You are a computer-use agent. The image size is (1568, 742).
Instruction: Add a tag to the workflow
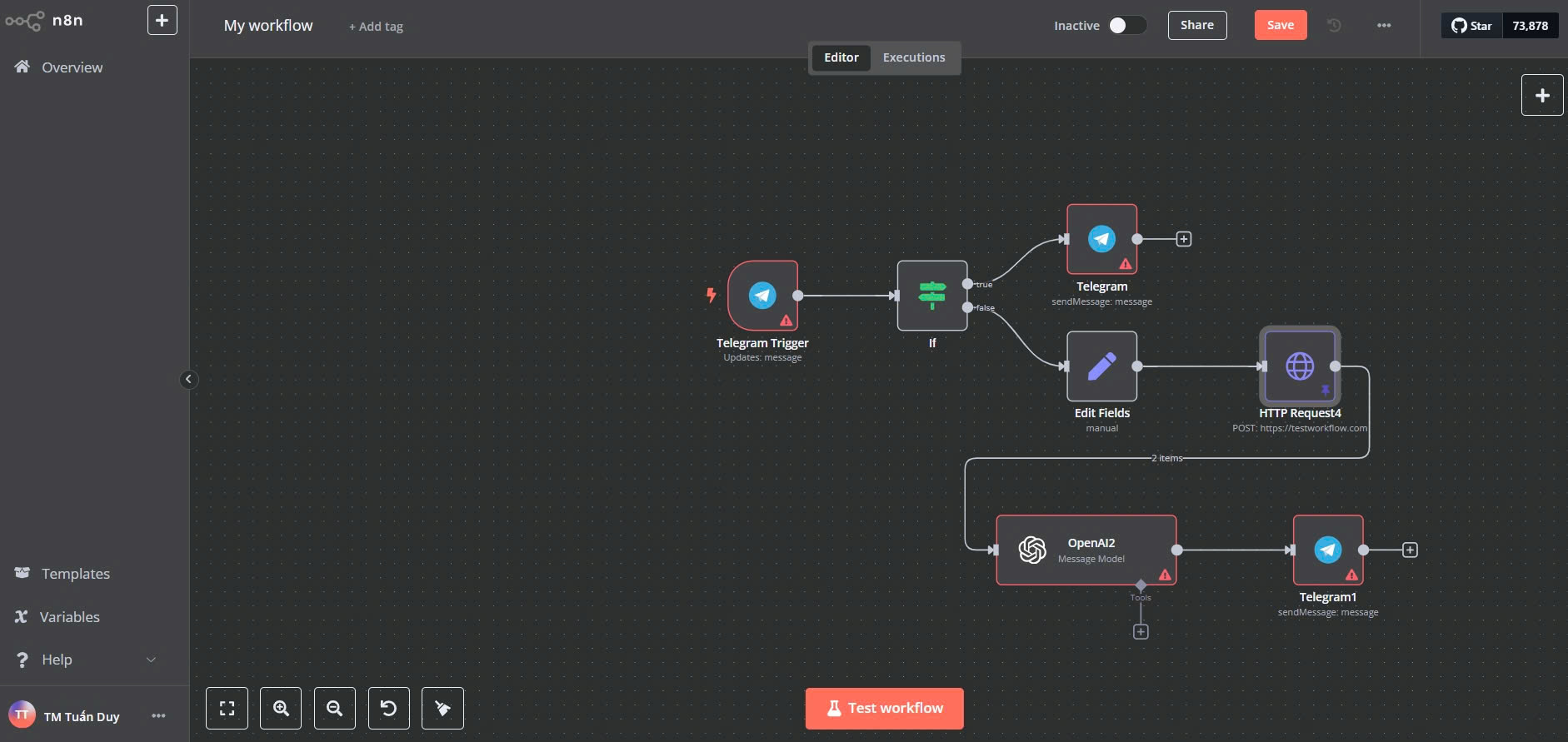pos(376,27)
